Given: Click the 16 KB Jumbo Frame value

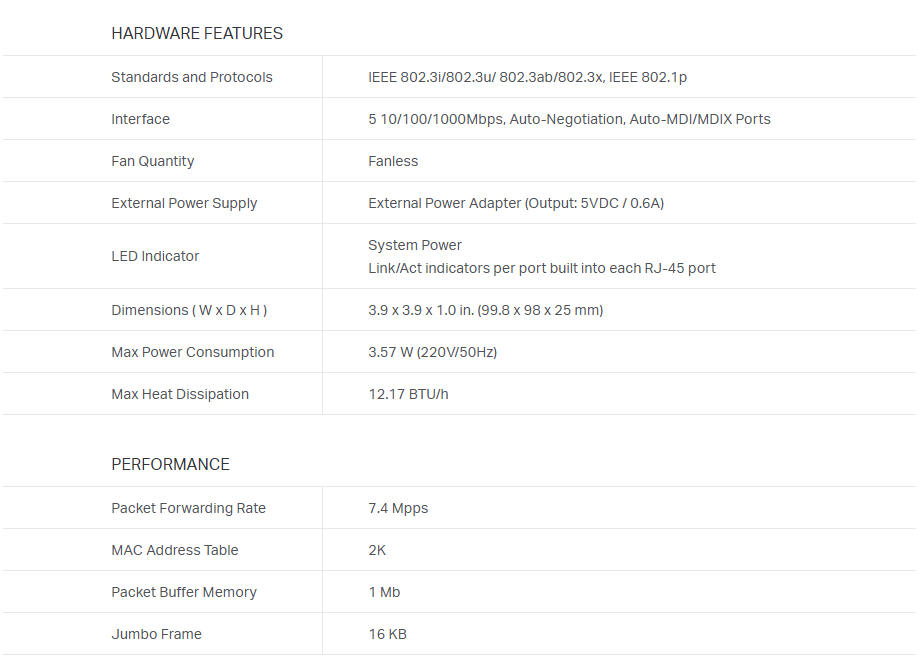Looking at the screenshot, I should (x=387, y=634).
